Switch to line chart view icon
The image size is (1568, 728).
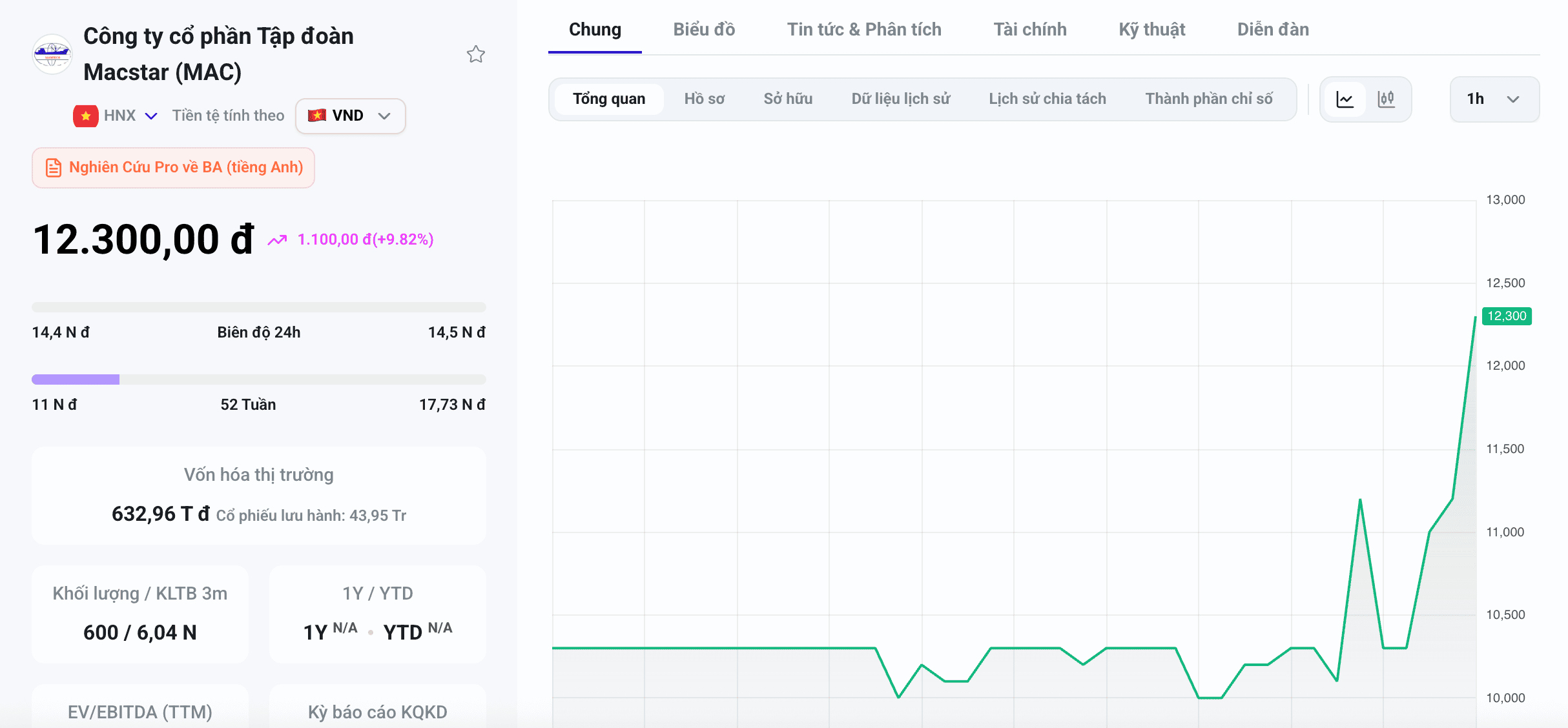(1345, 99)
